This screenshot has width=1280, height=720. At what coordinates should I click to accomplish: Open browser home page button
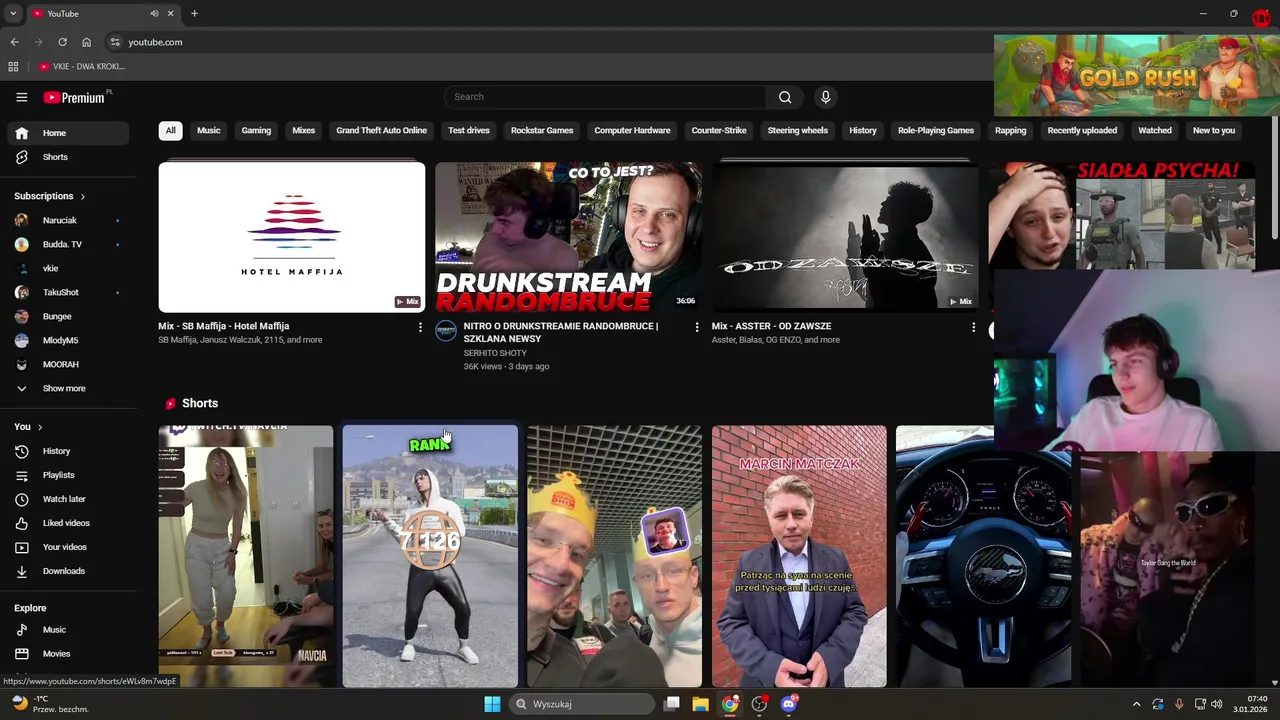tap(86, 42)
